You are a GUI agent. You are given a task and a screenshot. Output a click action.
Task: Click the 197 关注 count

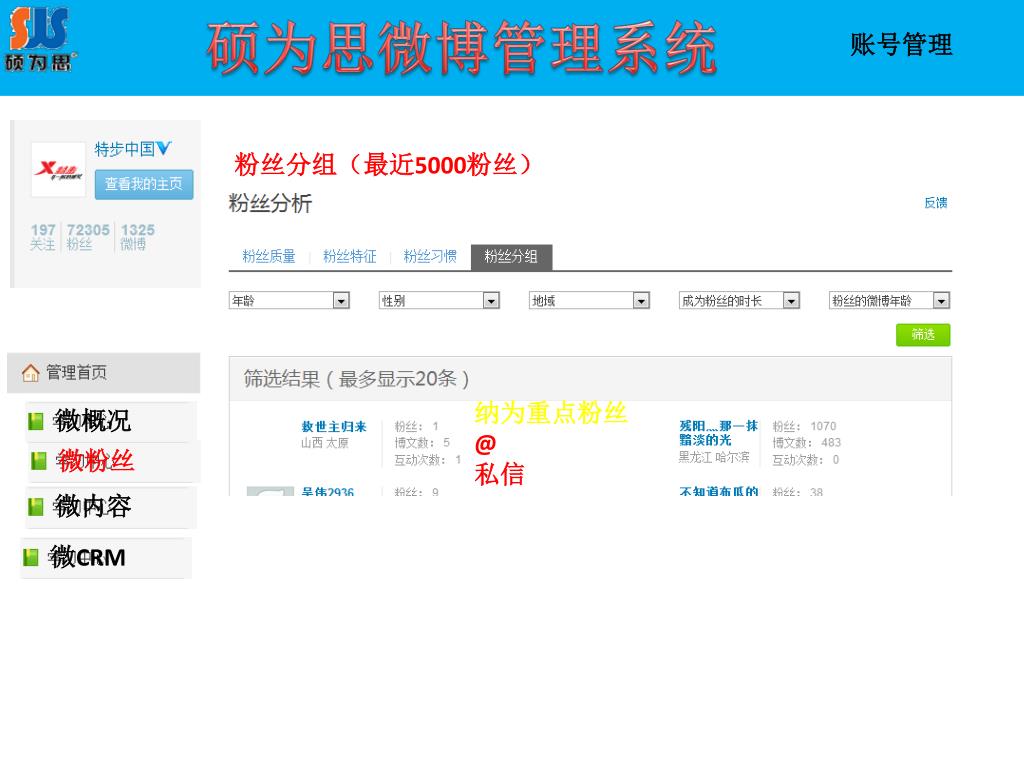pyautogui.click(x=43, y=236)
